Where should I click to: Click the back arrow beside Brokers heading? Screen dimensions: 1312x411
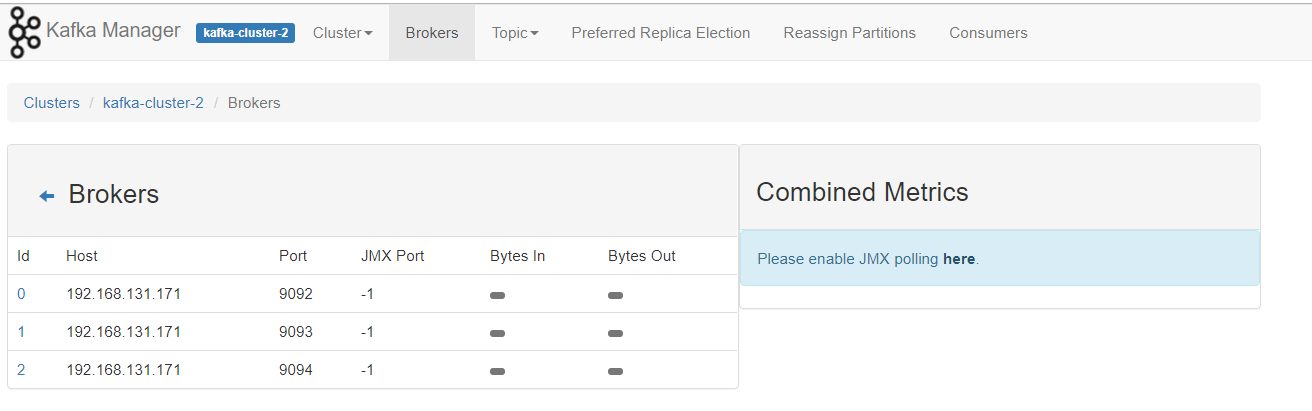click(x=46, y=196)
